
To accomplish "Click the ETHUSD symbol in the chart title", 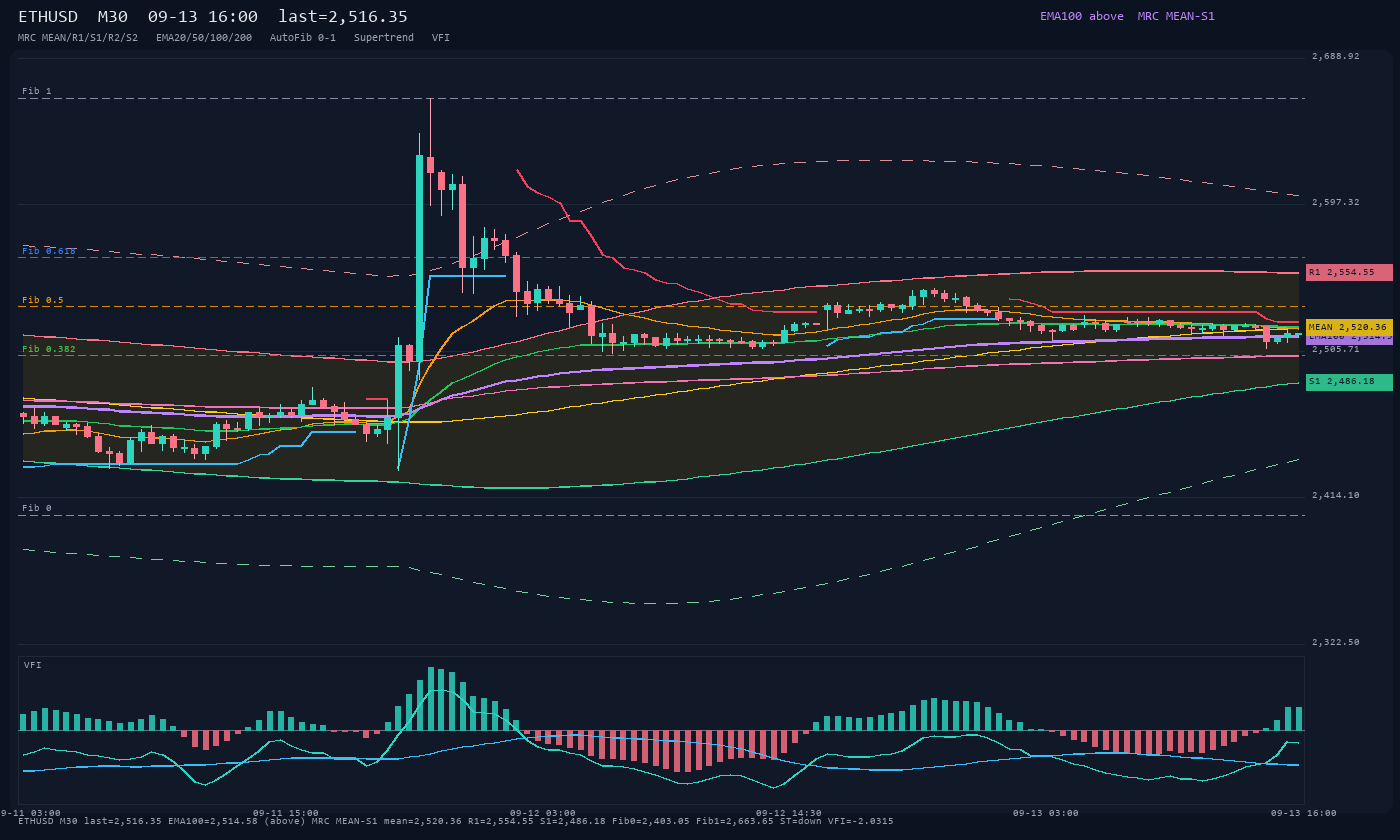I will pos(48,17).
